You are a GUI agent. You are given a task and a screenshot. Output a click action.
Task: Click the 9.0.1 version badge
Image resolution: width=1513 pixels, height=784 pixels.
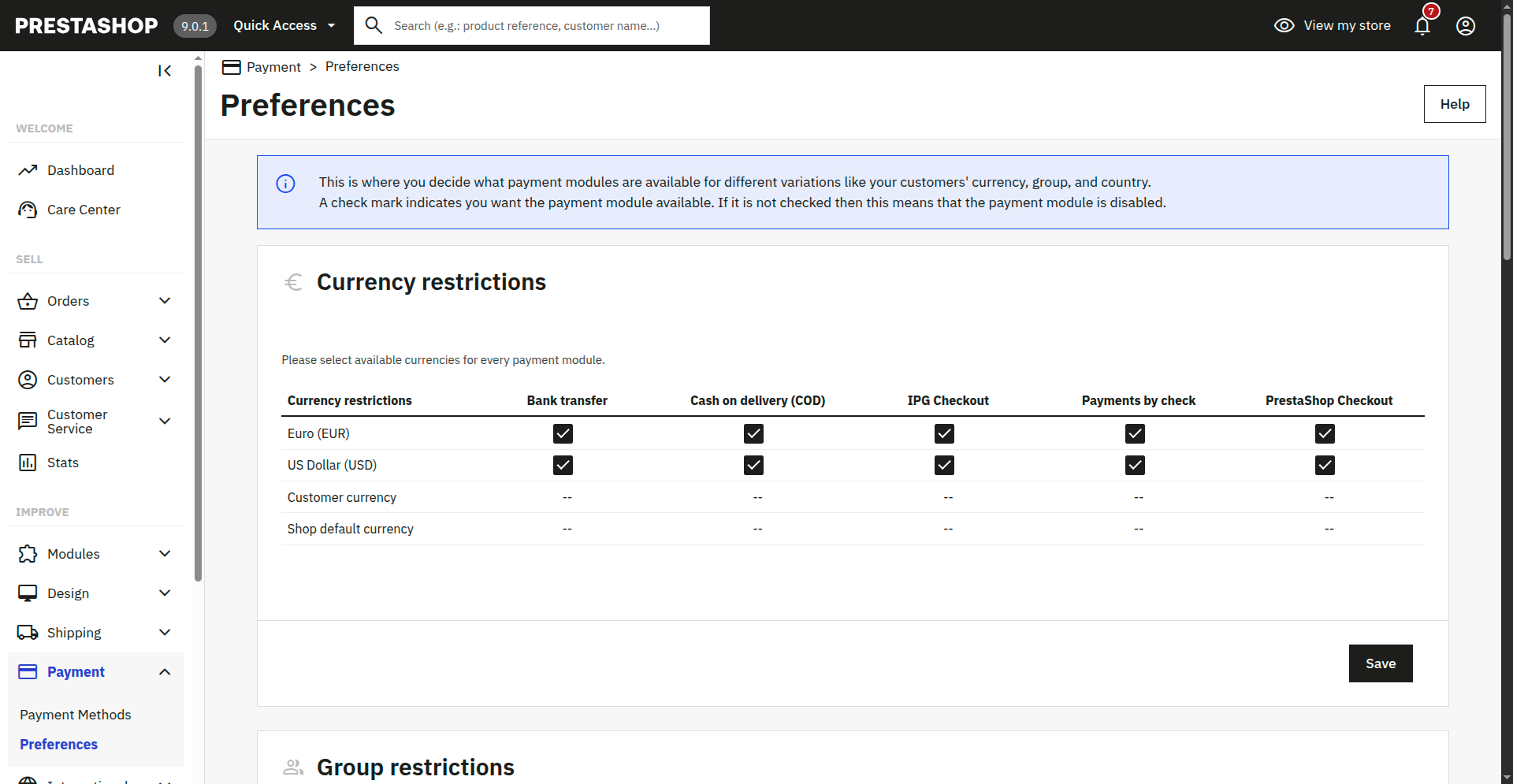195,26
